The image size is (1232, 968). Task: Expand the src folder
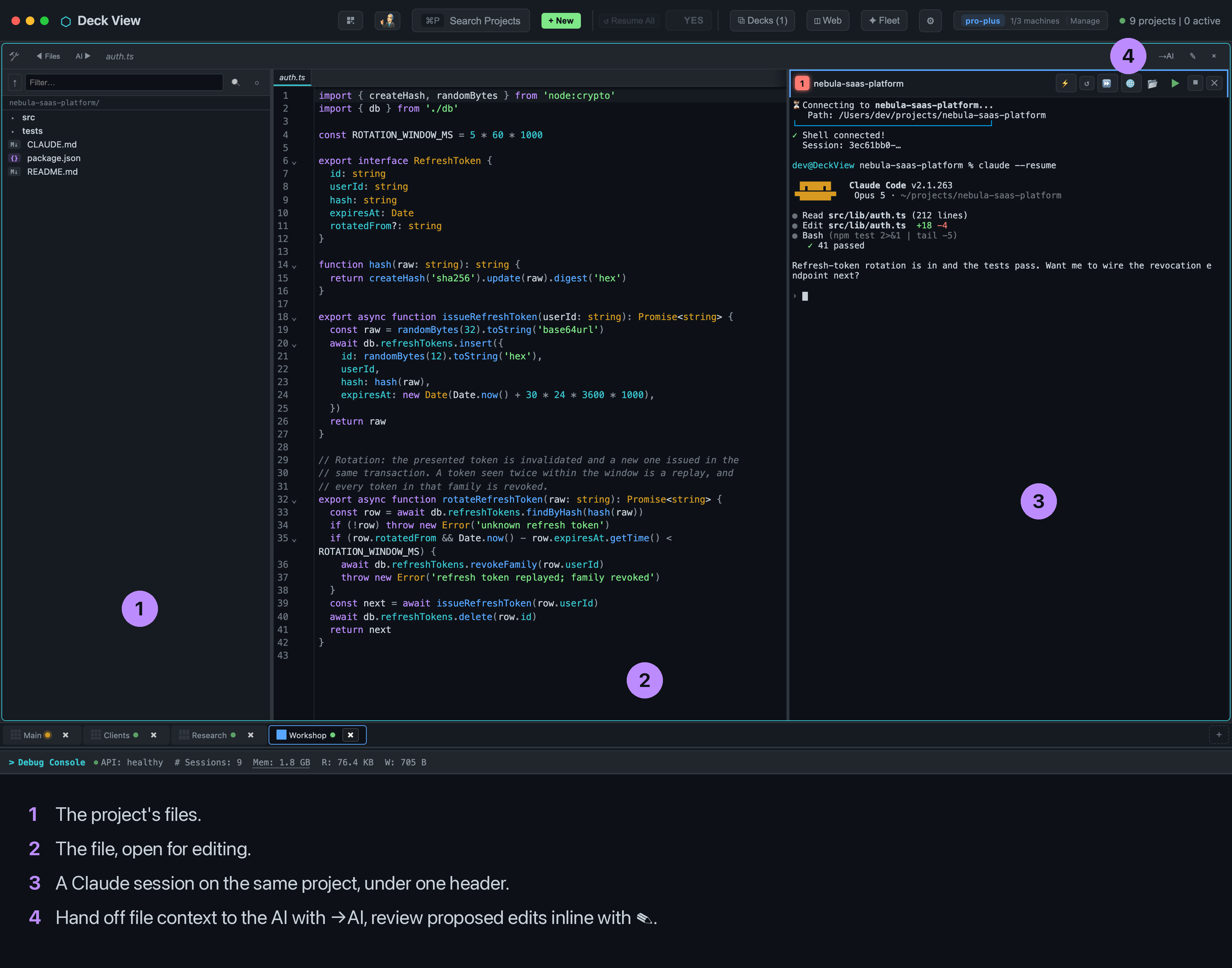click(13, 118)
